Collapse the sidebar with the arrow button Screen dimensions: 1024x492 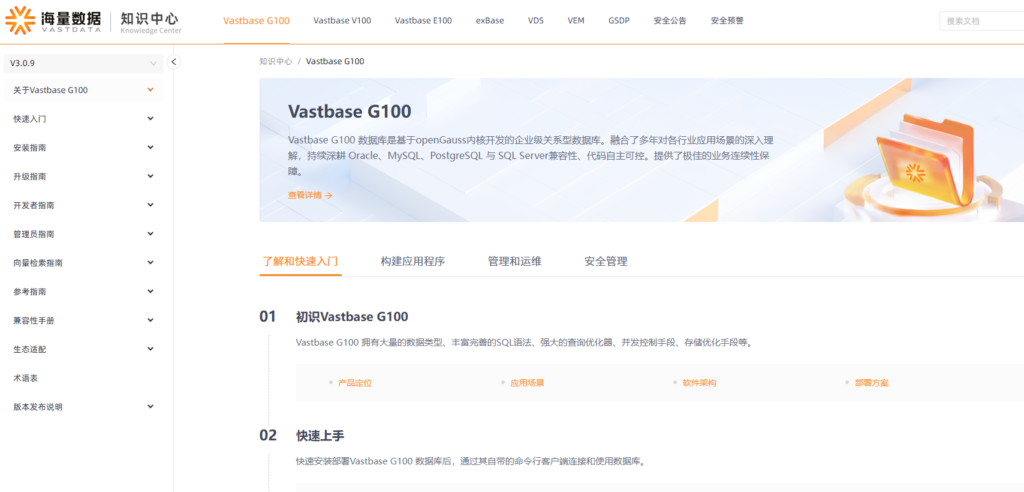pyautogui.click(x=174, y=62)
